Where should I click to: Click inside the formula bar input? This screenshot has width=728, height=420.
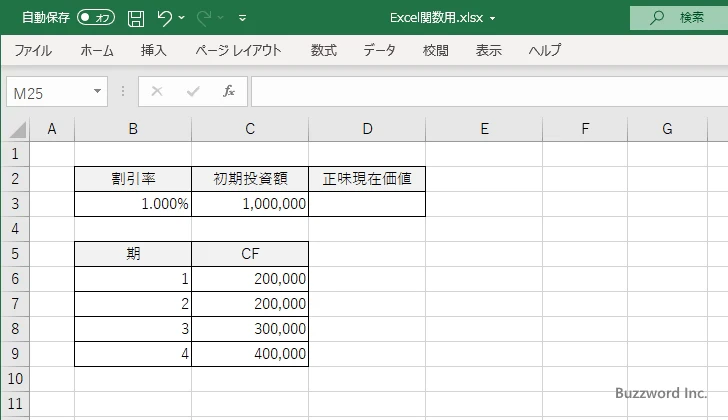pos(489,91)
